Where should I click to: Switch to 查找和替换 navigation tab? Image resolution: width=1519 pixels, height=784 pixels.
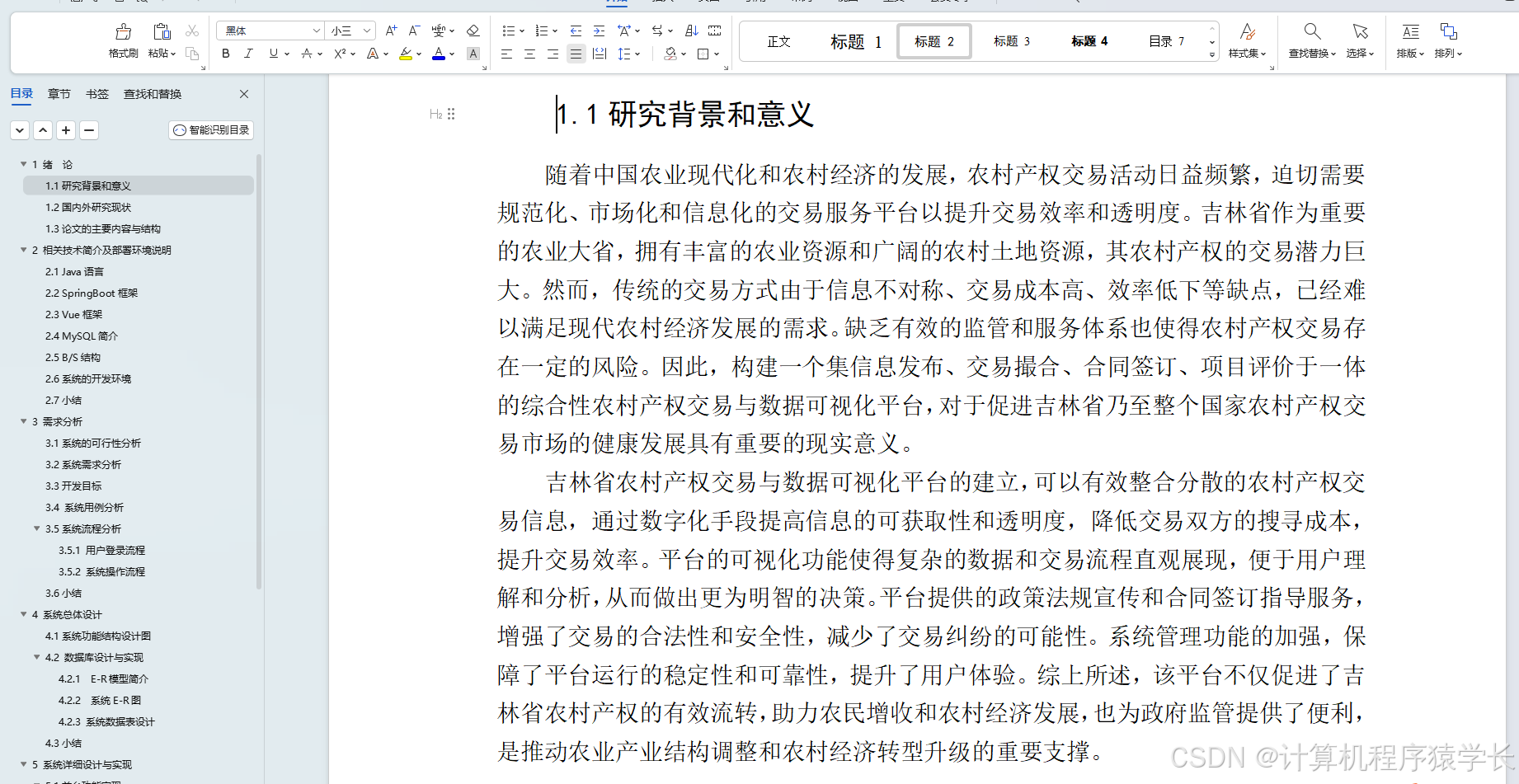point(153,94)
